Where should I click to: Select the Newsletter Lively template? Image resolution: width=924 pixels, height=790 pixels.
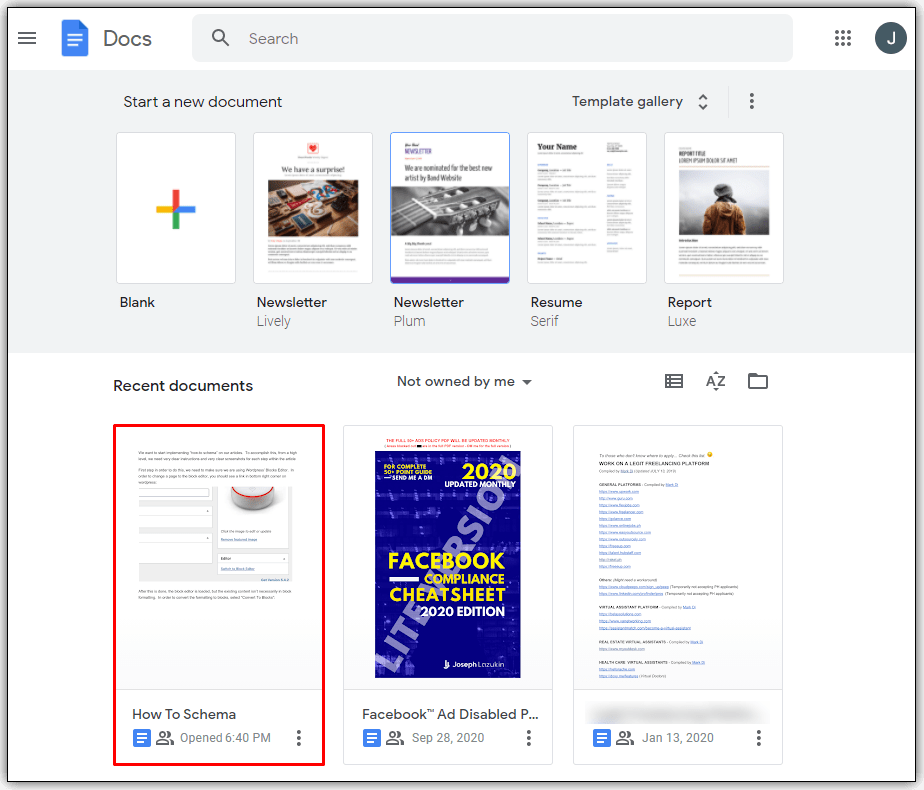click(x=313, y=208)
